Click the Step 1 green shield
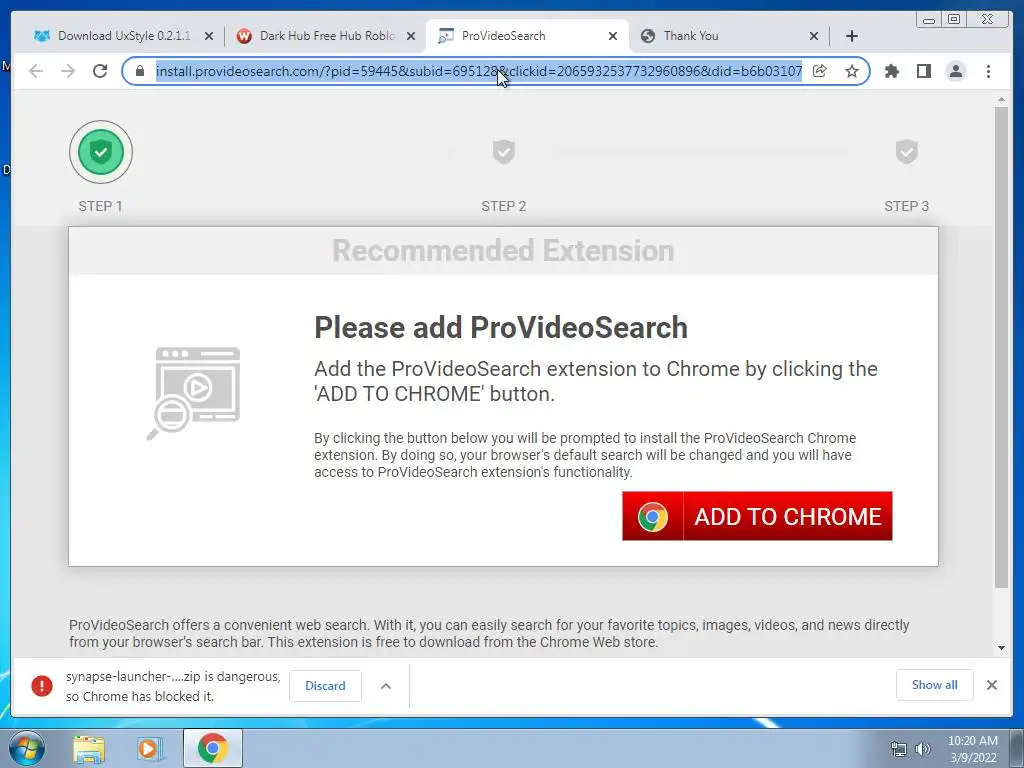1024x768 pixels. [x=101, y=152]
